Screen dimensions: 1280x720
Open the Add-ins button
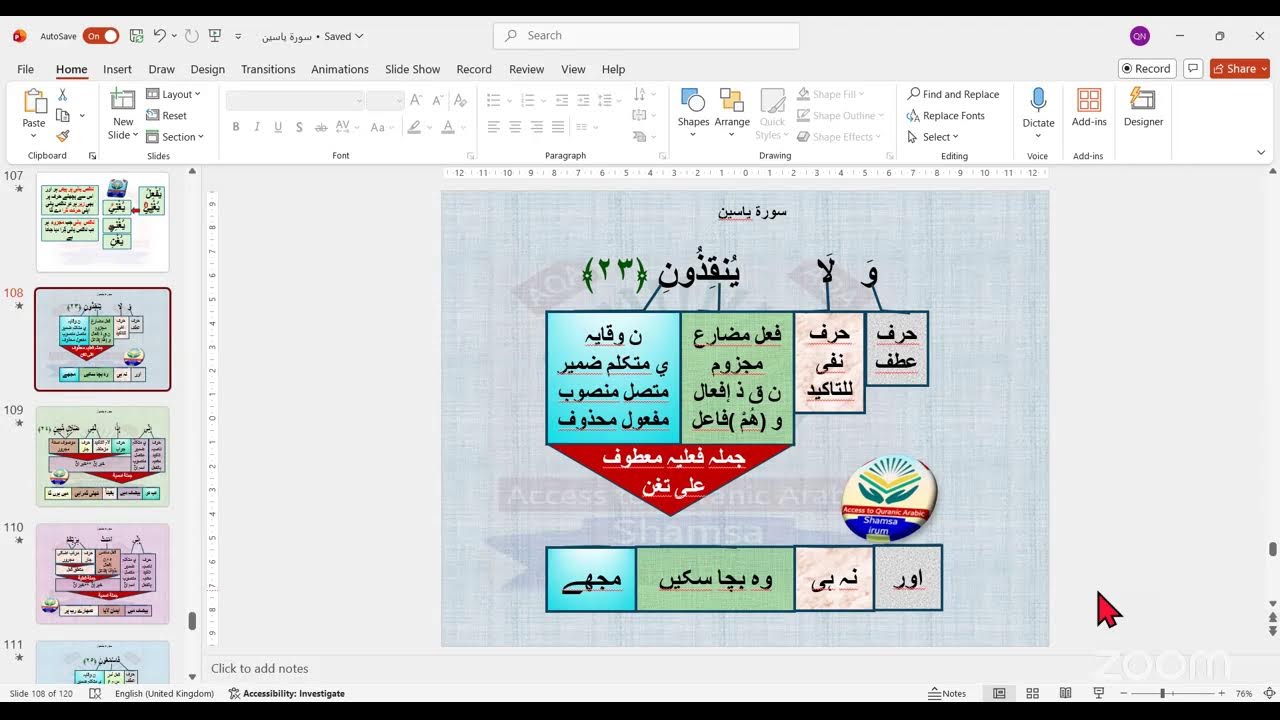tap(1089, 107)
